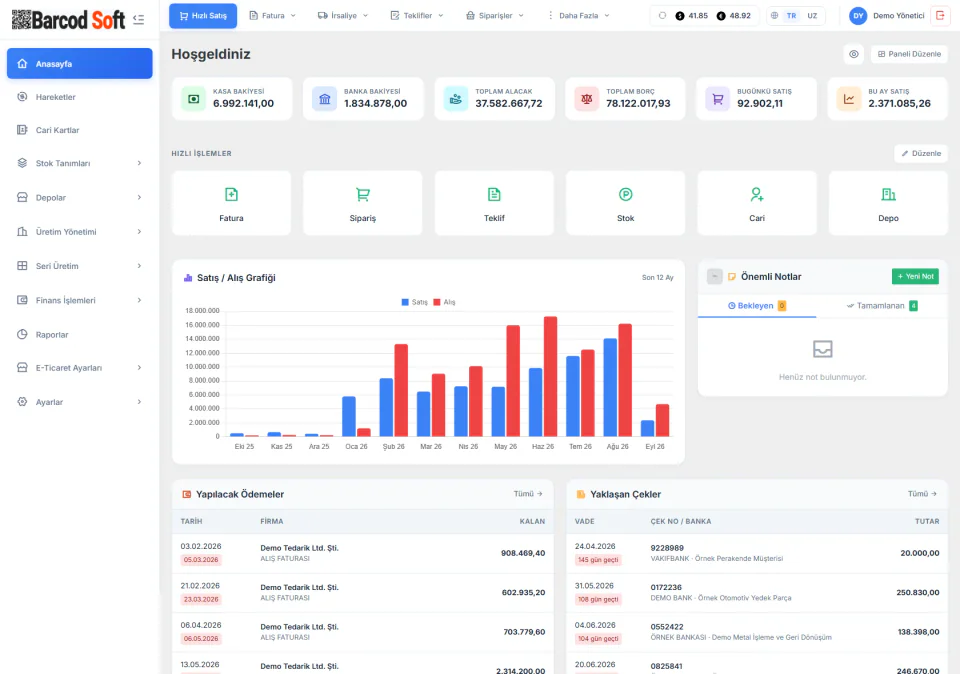Collapse the sidebar using the menu-fold icon

[139, 20]
